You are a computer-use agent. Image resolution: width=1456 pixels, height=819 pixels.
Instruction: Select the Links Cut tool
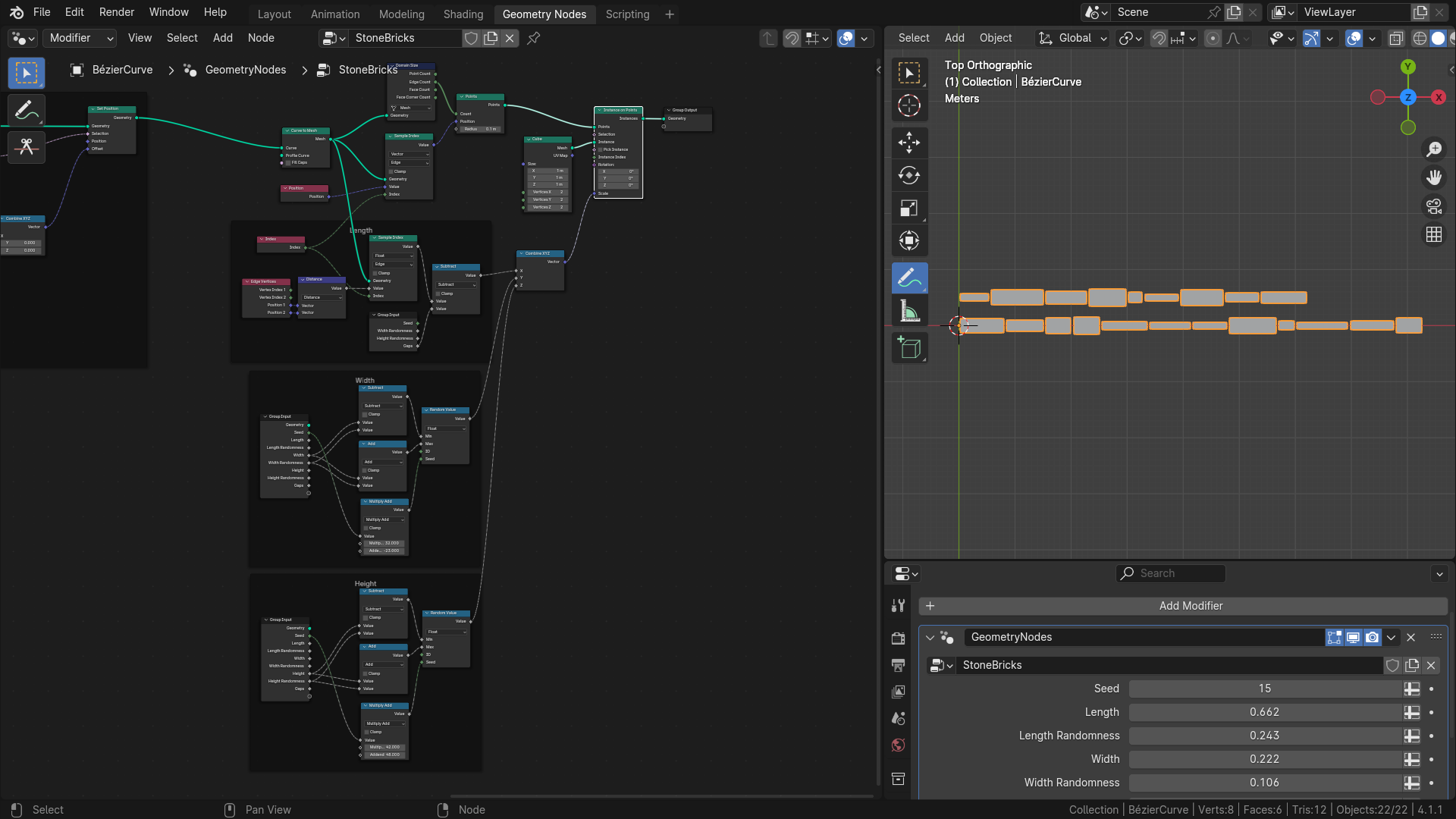27,146
